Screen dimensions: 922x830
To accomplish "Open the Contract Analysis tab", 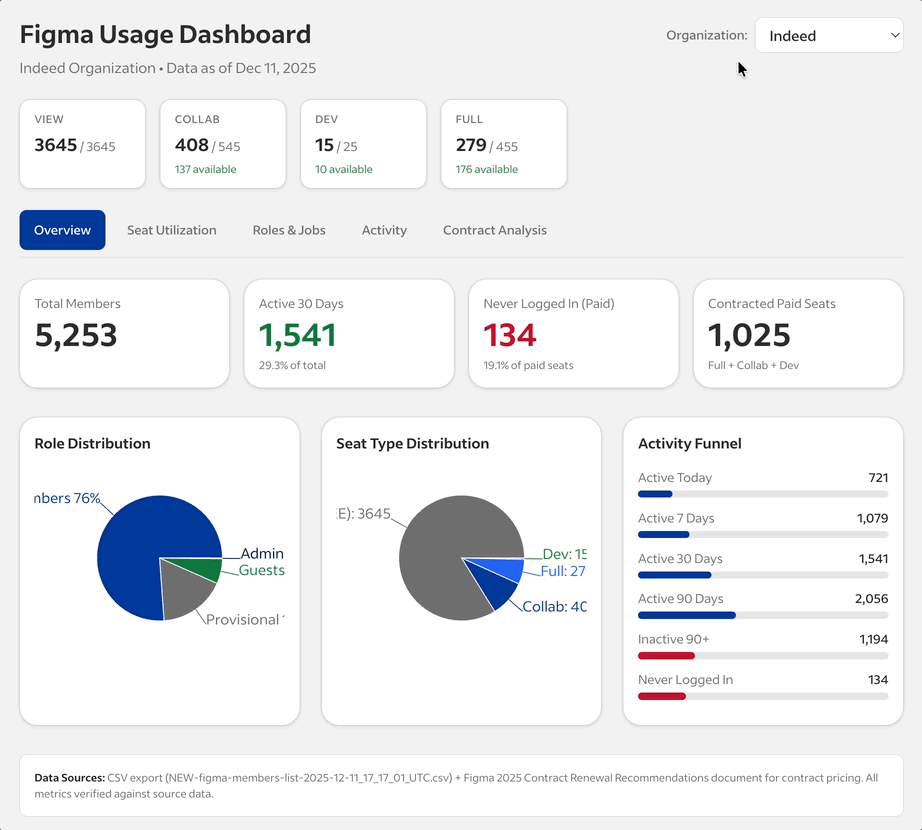I will (x=494, y=230).
